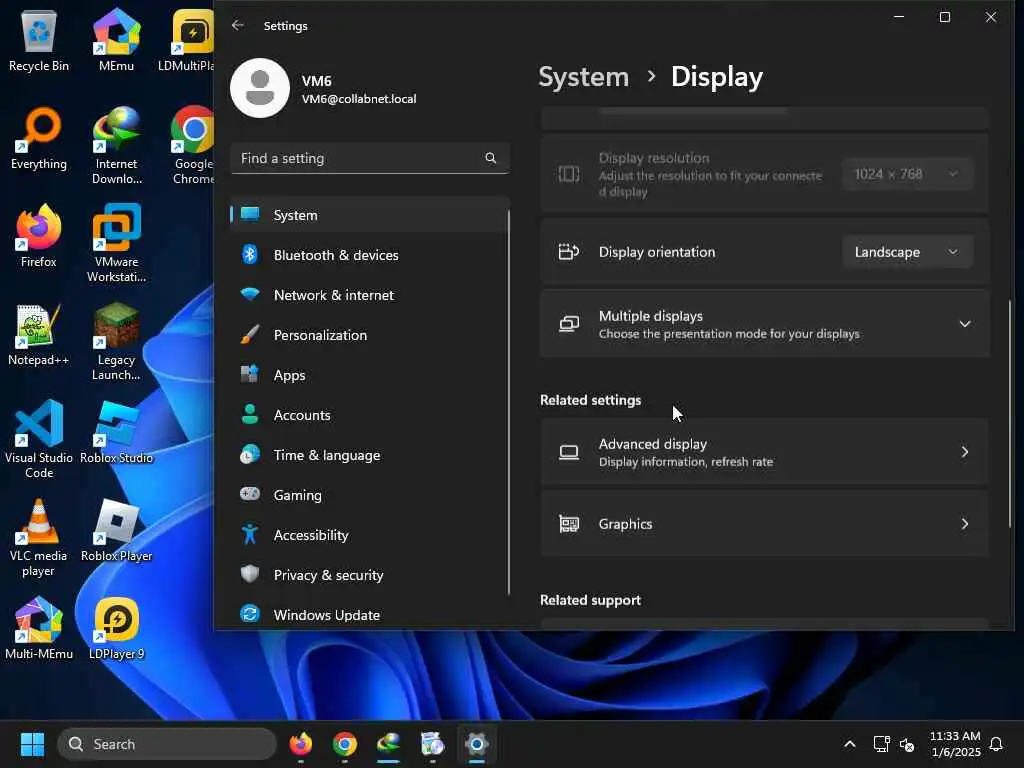Expand the Multiple displays section
Image resolution: width=1024 pixels, height=768 pixels.
tap(965, 324)
